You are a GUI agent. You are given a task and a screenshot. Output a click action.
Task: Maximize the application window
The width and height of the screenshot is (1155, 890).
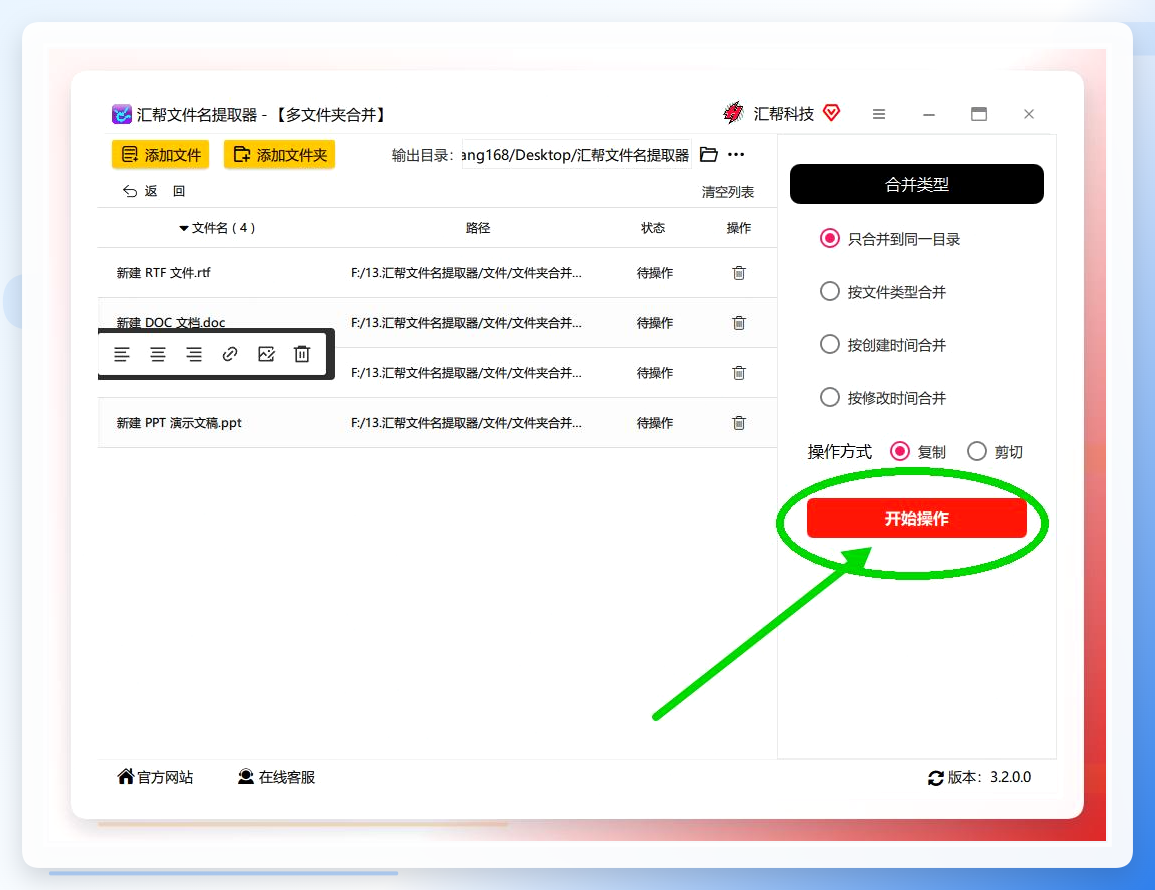[x=979, y=114]
